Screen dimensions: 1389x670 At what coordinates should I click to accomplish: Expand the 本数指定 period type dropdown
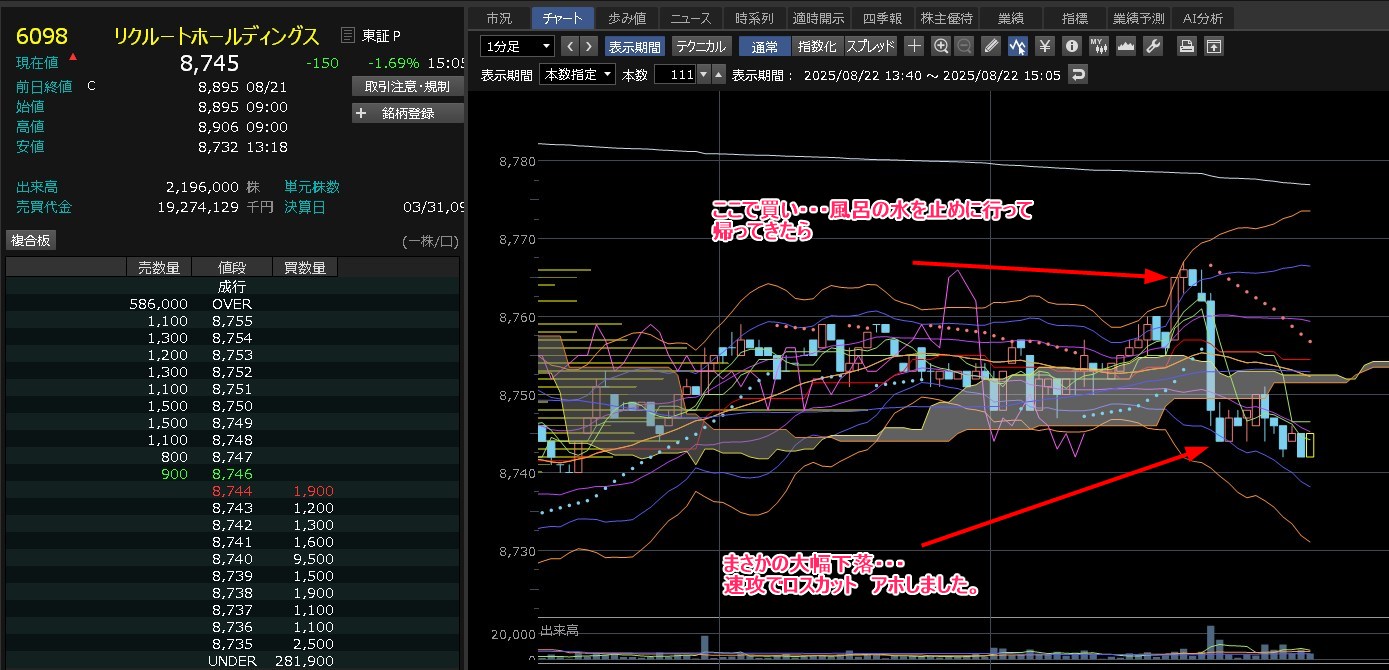pos(577,75)
